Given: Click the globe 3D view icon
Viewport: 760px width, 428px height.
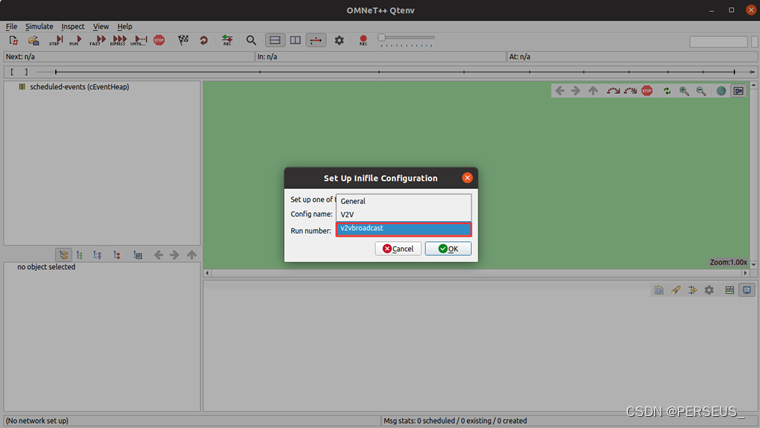Looking at the screenshot, I should (x=721, y=91).
